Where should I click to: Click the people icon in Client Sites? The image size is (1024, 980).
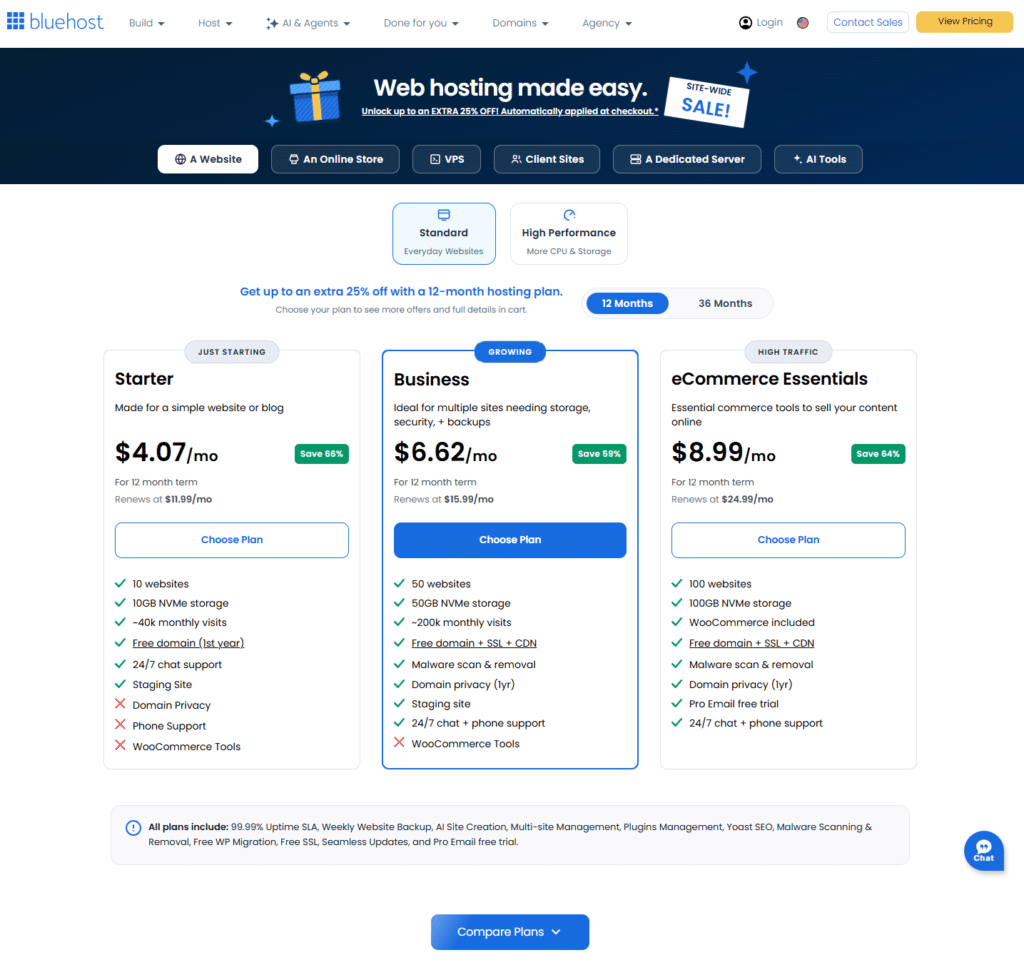tap(516, 159)
